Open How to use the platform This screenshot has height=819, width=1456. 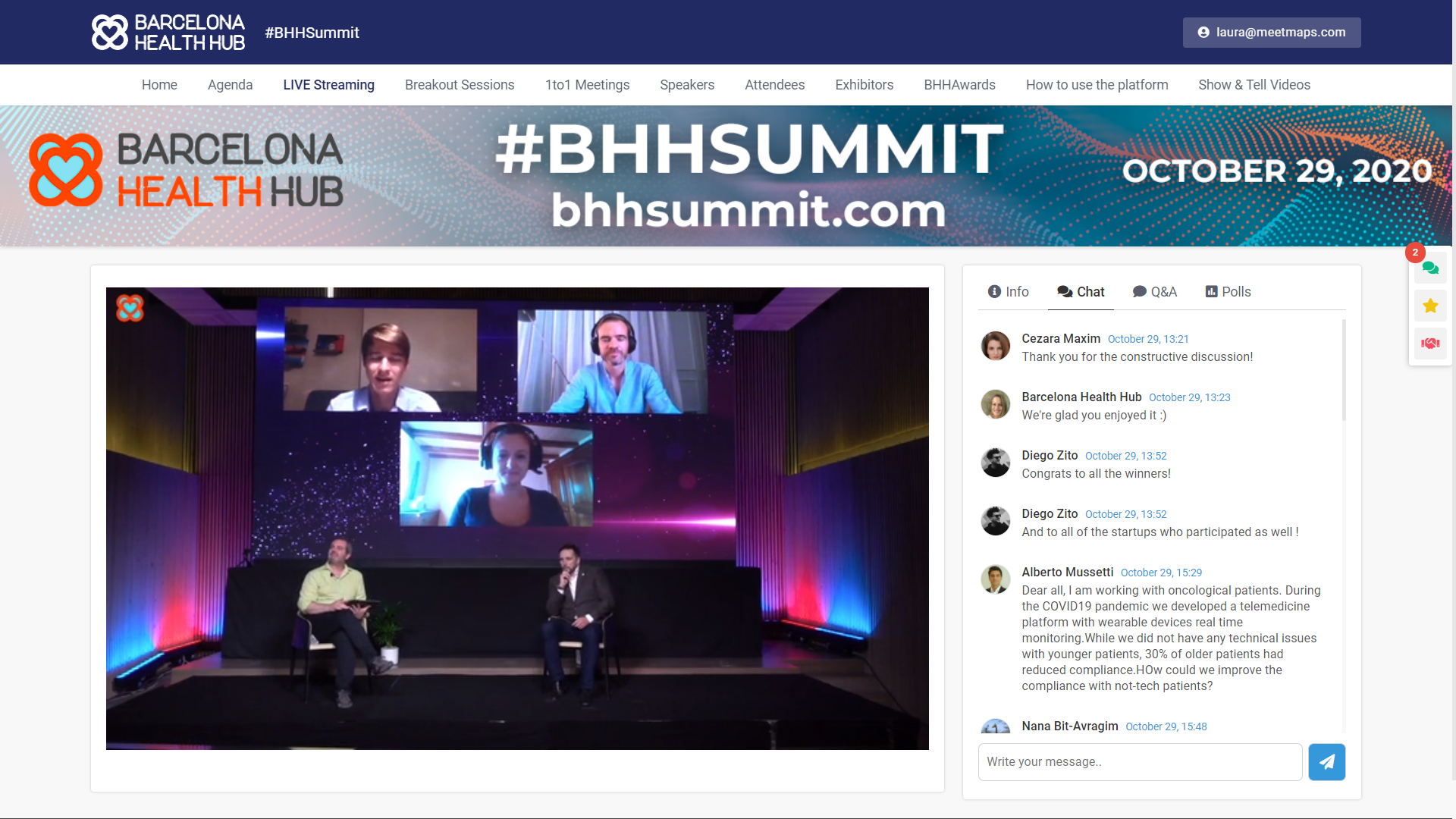[x=1097, y=85]
